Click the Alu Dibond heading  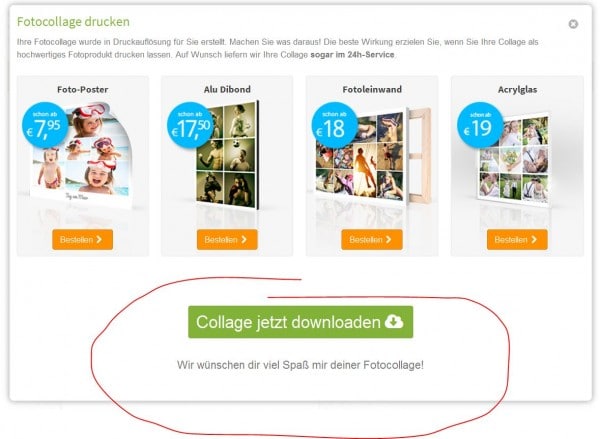coord(227,90)
